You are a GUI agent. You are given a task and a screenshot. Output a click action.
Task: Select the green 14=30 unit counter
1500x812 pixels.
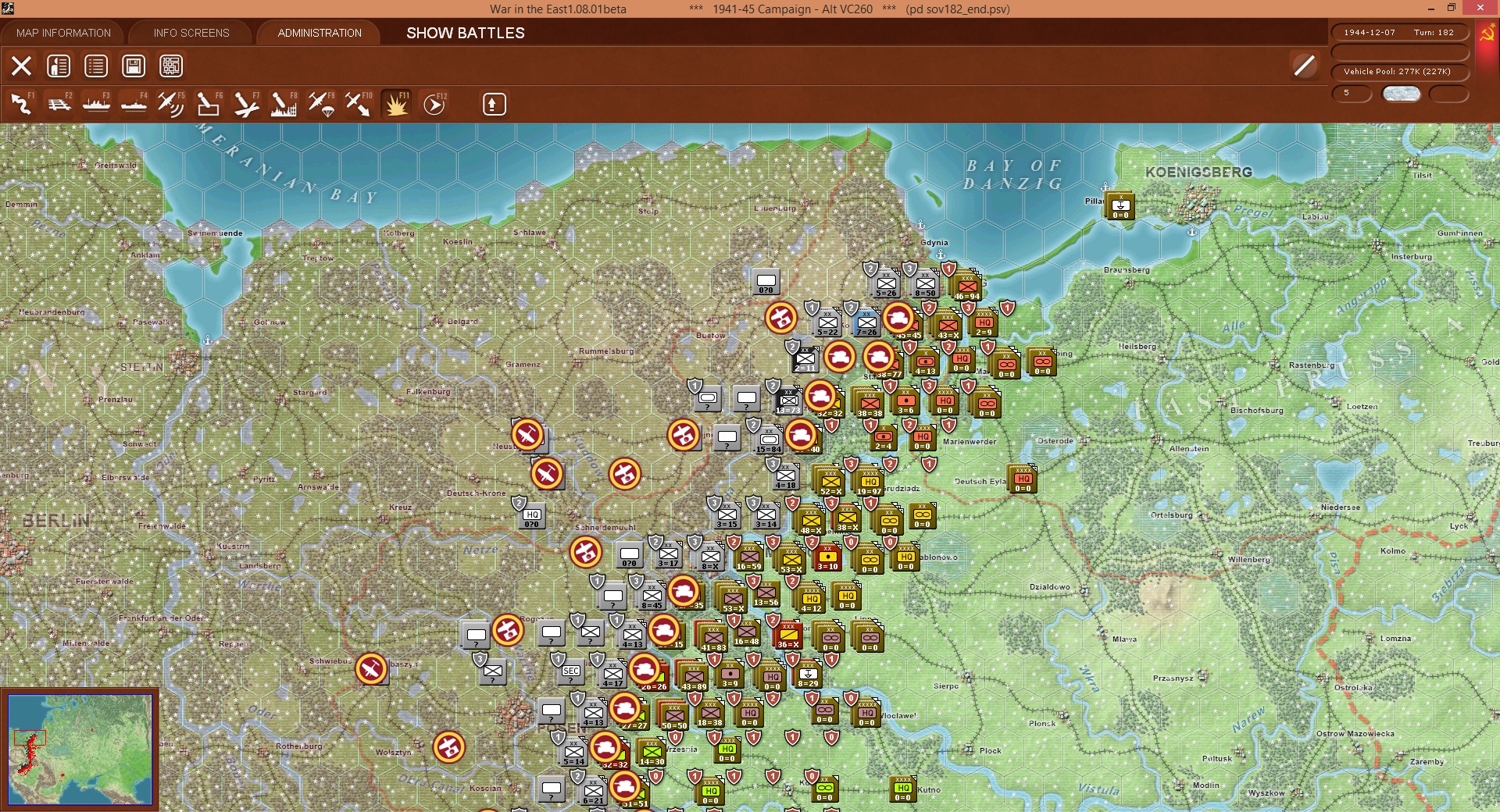(x=652, y=753)
